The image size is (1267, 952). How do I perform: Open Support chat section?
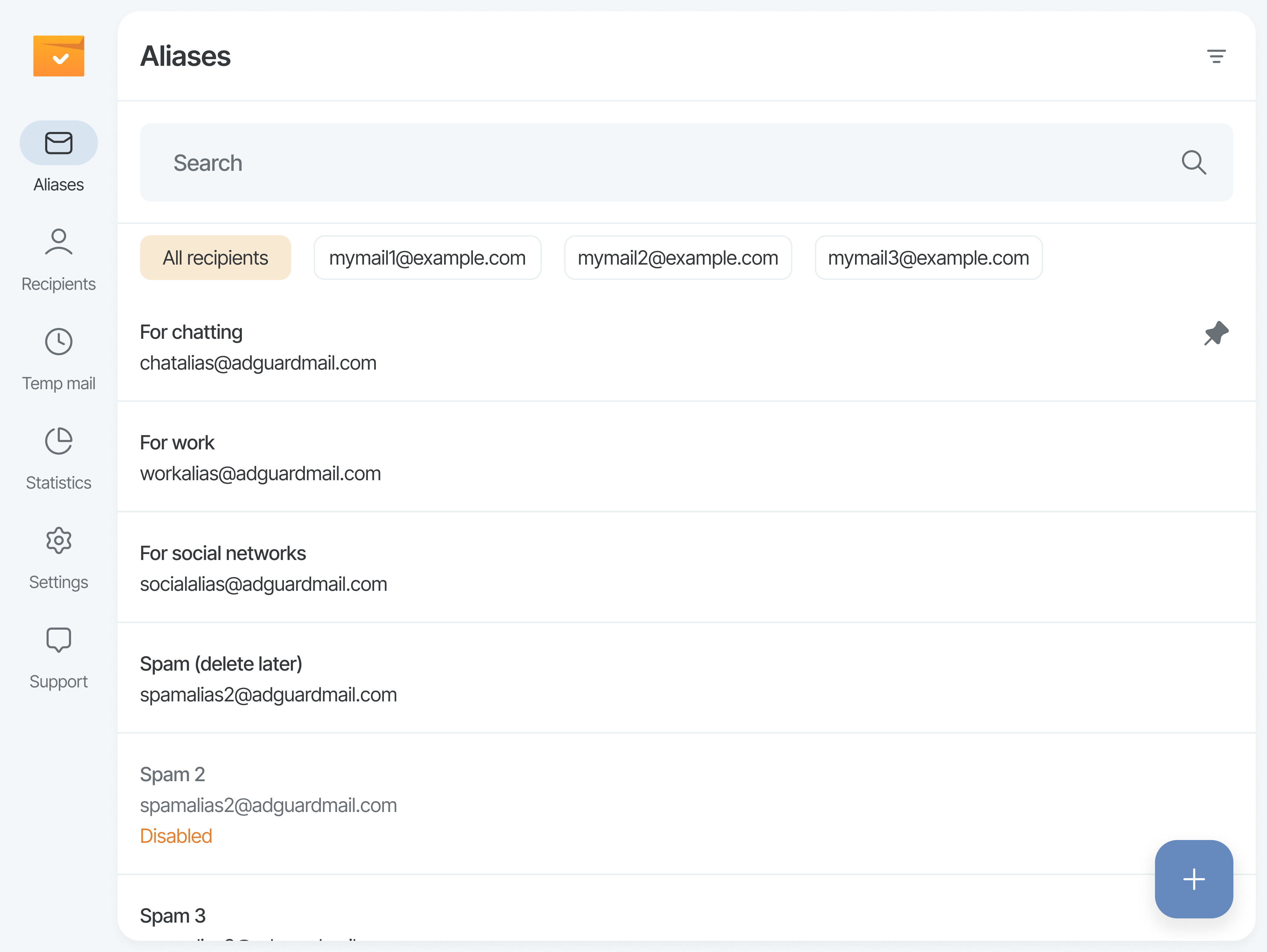pos(58,657)
